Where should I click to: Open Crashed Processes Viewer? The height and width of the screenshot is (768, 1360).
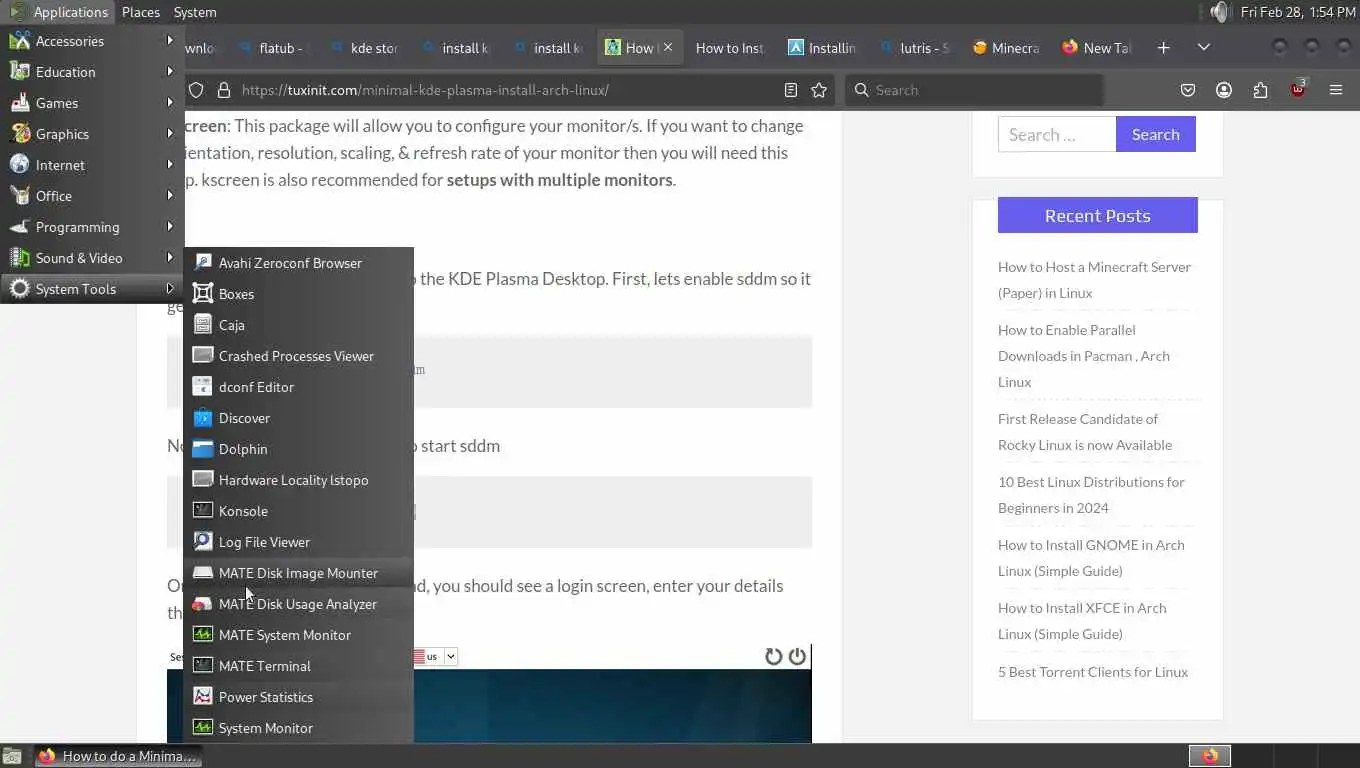tap(298, 356)
